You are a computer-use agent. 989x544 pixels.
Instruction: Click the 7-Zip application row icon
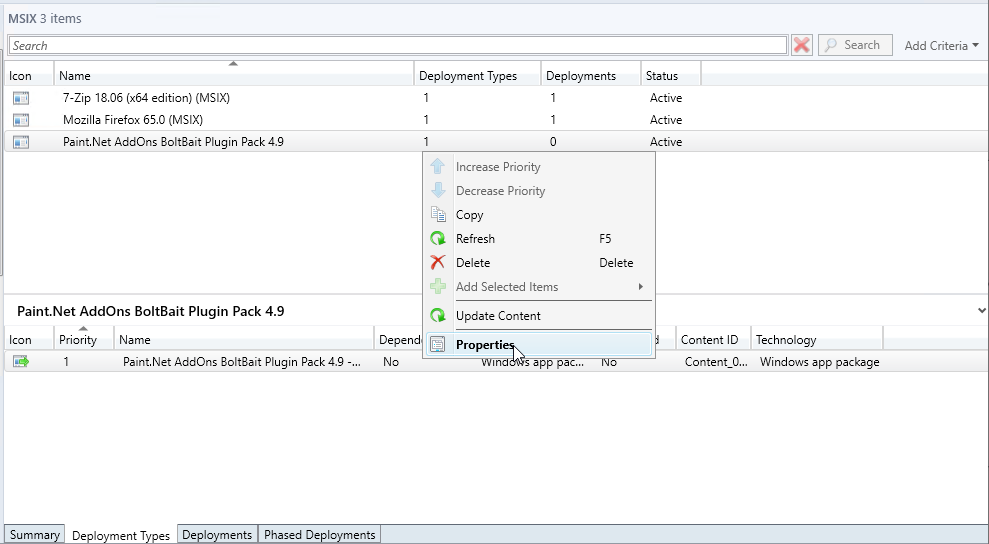21,98
